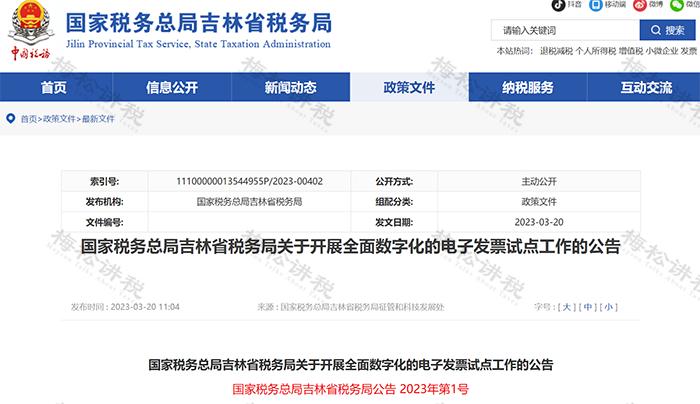
Task: Set font size to 小
Action: (609, 307)
